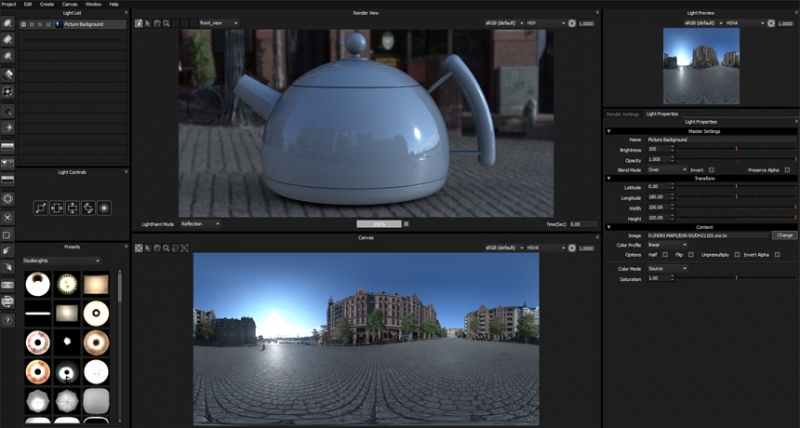The width and height of the screenshot is (800, 428).
Task: Click the Brightness slider track
Action: pos(736,149)
